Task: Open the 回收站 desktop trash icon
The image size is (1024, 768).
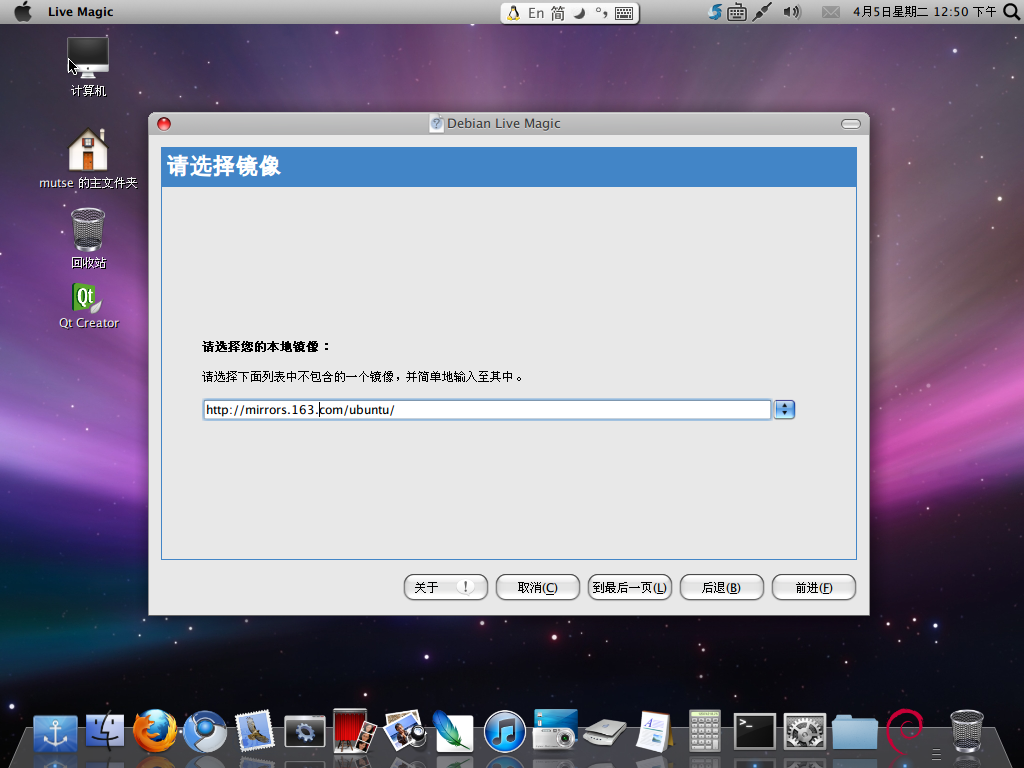Action: [88, 238]
